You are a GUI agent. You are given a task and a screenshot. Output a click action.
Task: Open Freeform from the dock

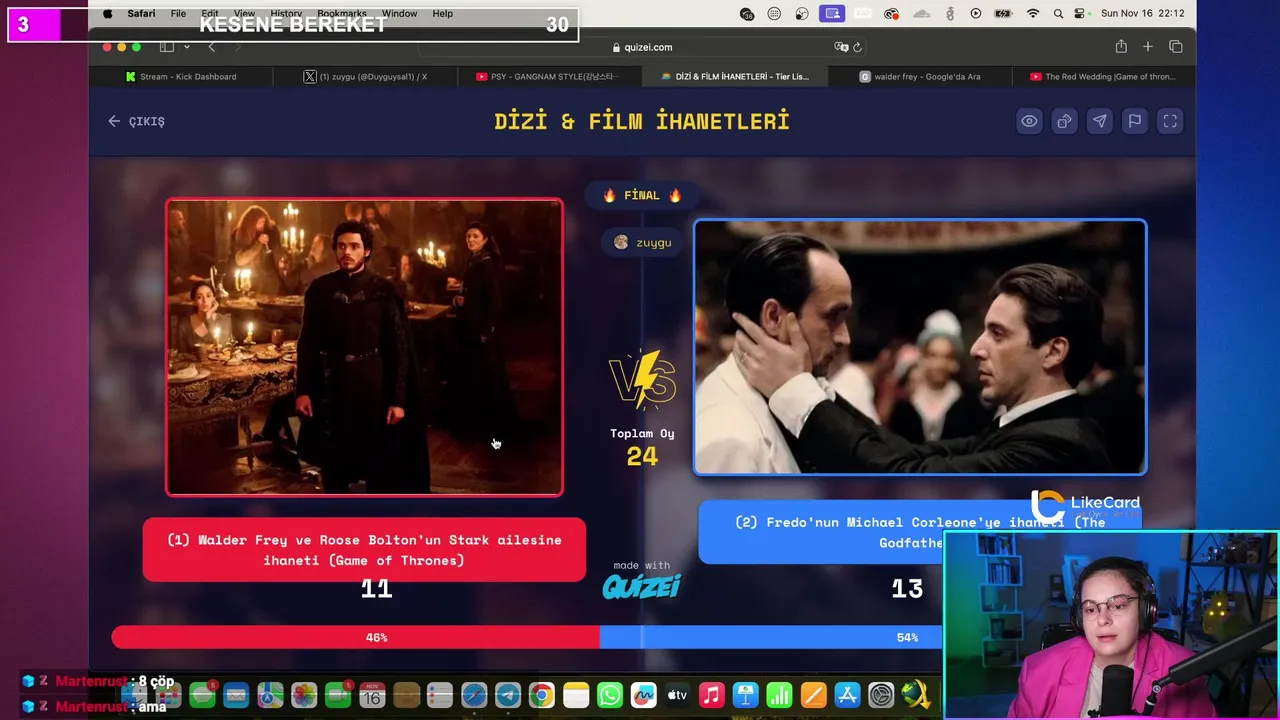point(643,695)
